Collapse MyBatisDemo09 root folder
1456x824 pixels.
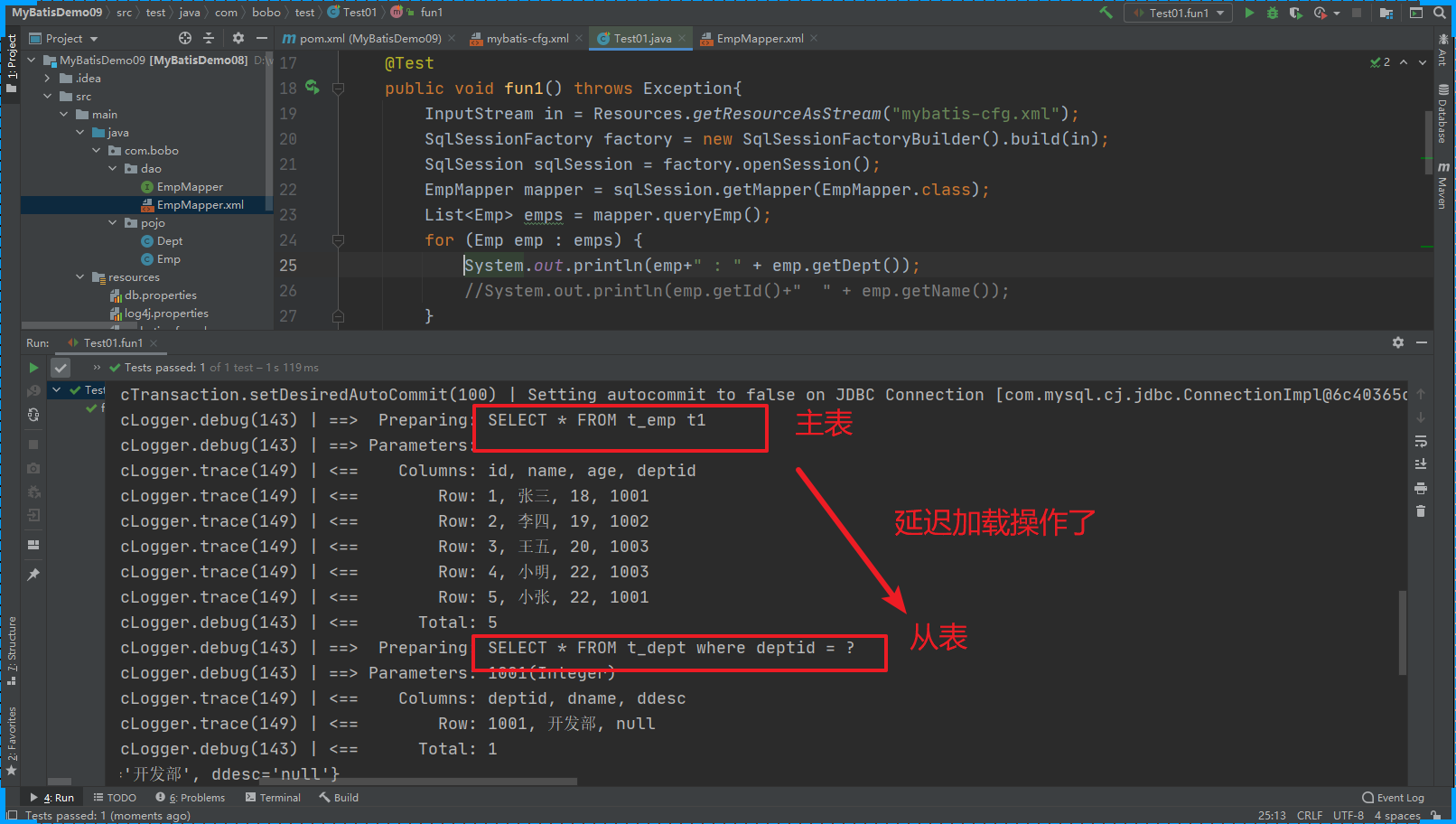tap(32, 61)
